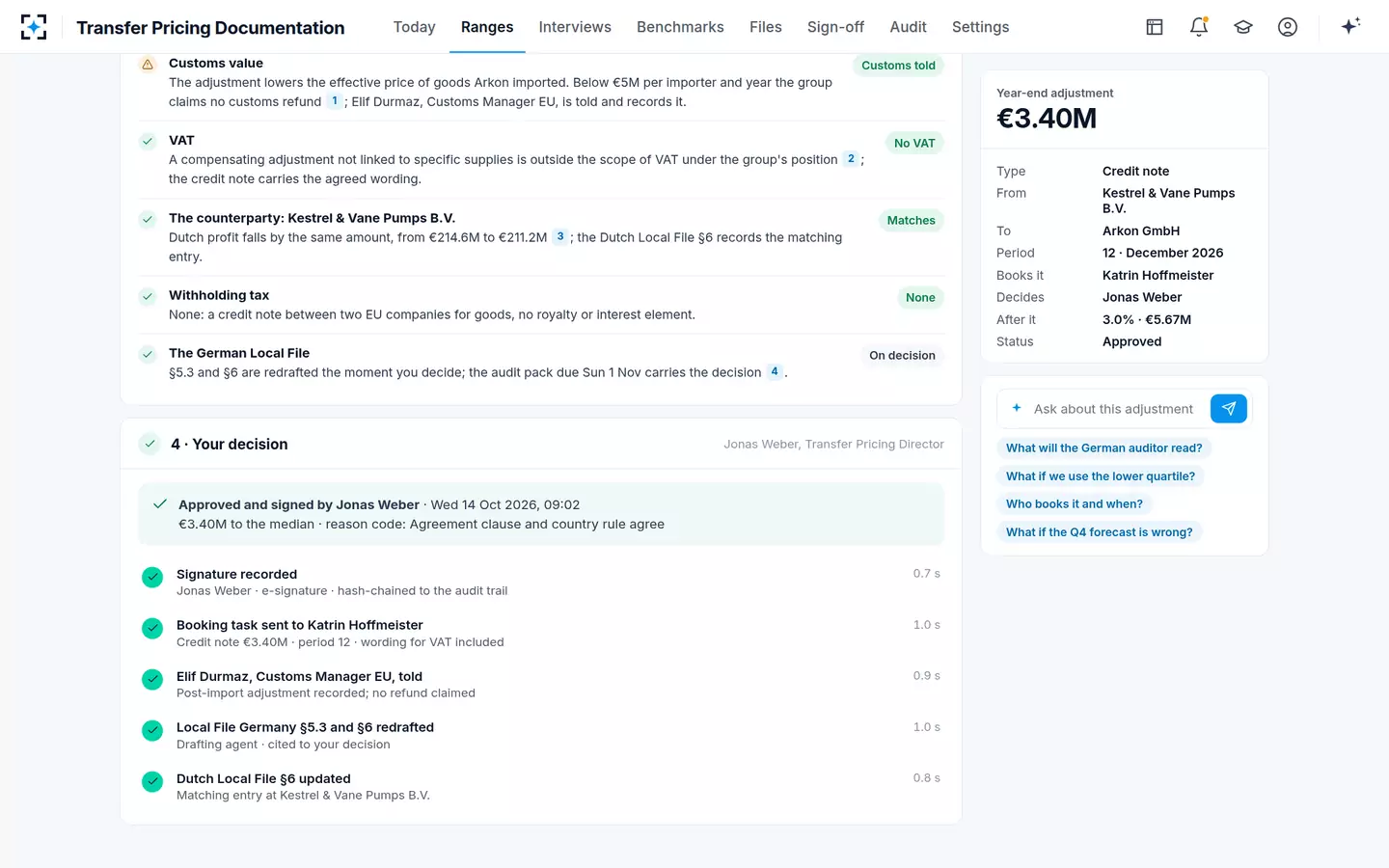Click the €3.40M year-end adjustment amount

click(1047, 119)
